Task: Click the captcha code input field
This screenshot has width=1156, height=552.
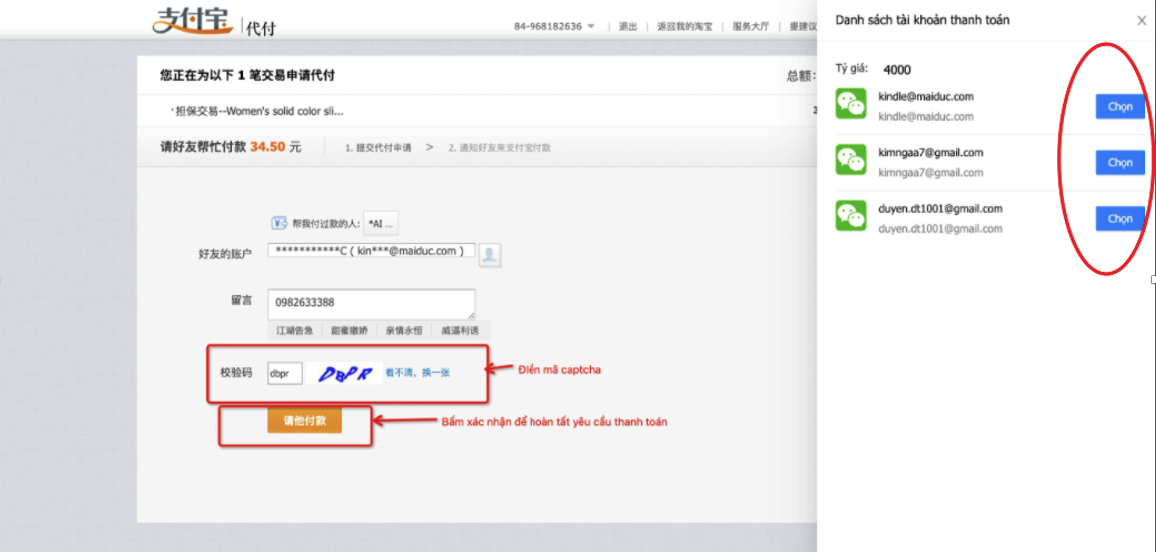Action: click(x=285, y=373)
